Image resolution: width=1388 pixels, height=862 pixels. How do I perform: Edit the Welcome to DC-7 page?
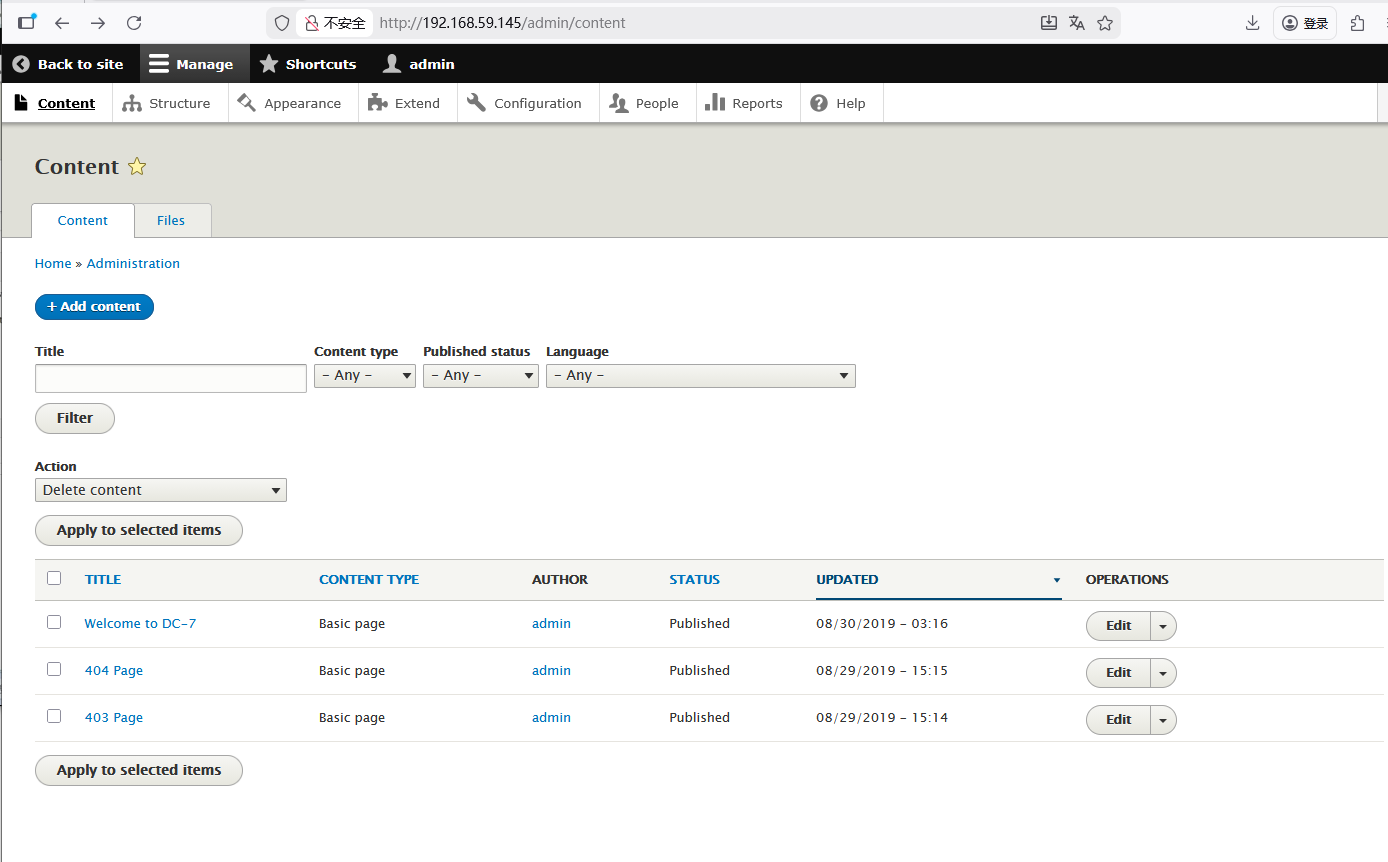tap(1118, 626)
